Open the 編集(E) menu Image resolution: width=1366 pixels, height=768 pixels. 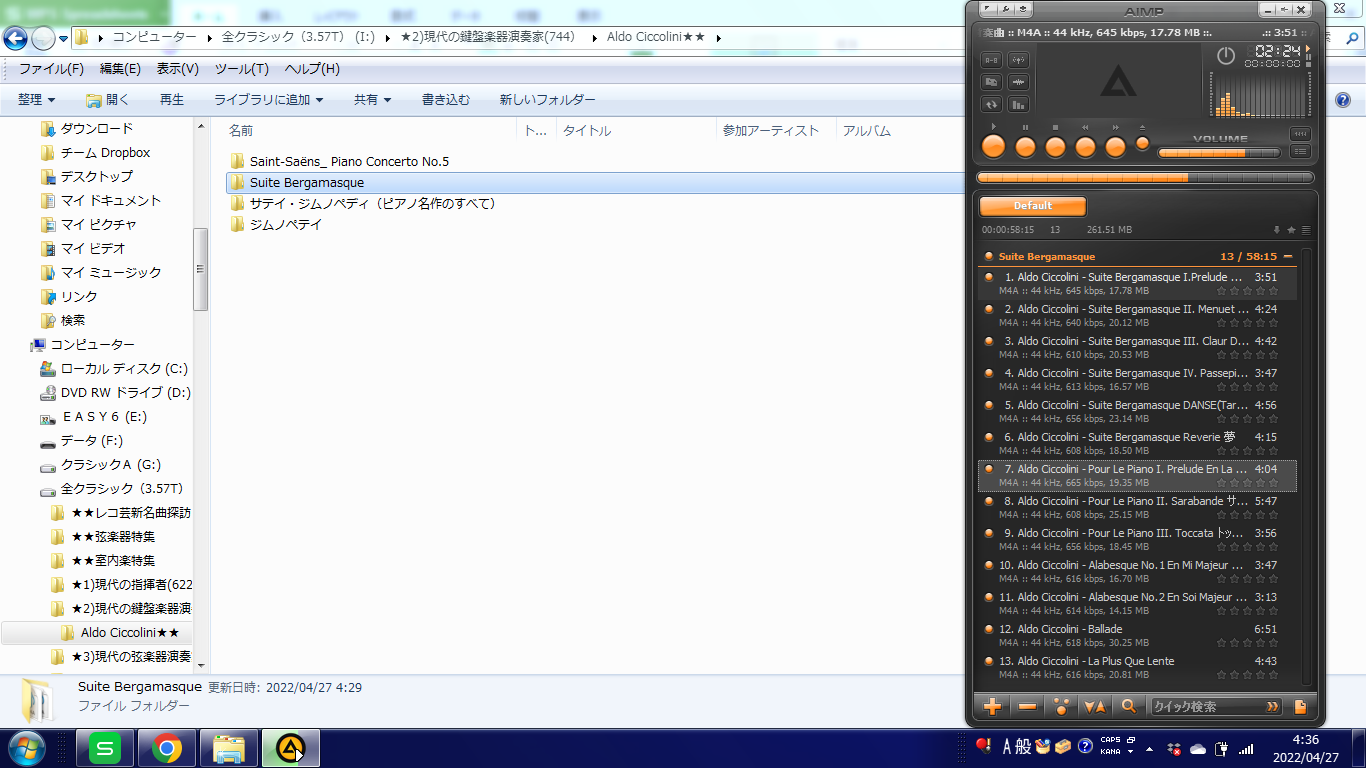[120, 69]
